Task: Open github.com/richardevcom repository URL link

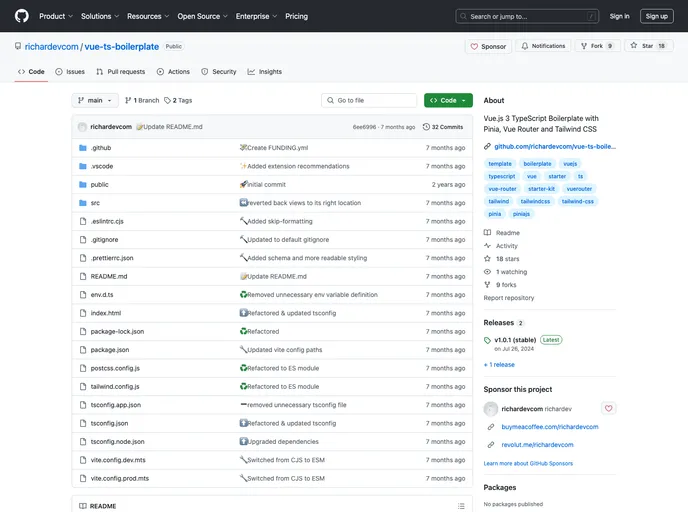Action: pyautogui.click(x=555, y=147)
